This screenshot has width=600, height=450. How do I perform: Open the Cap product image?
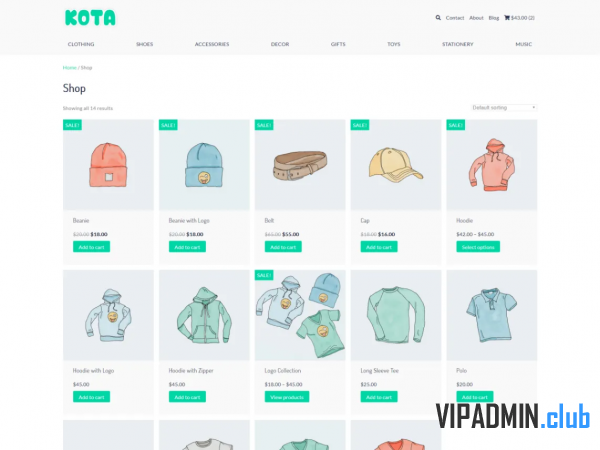[x=396, y=165]
